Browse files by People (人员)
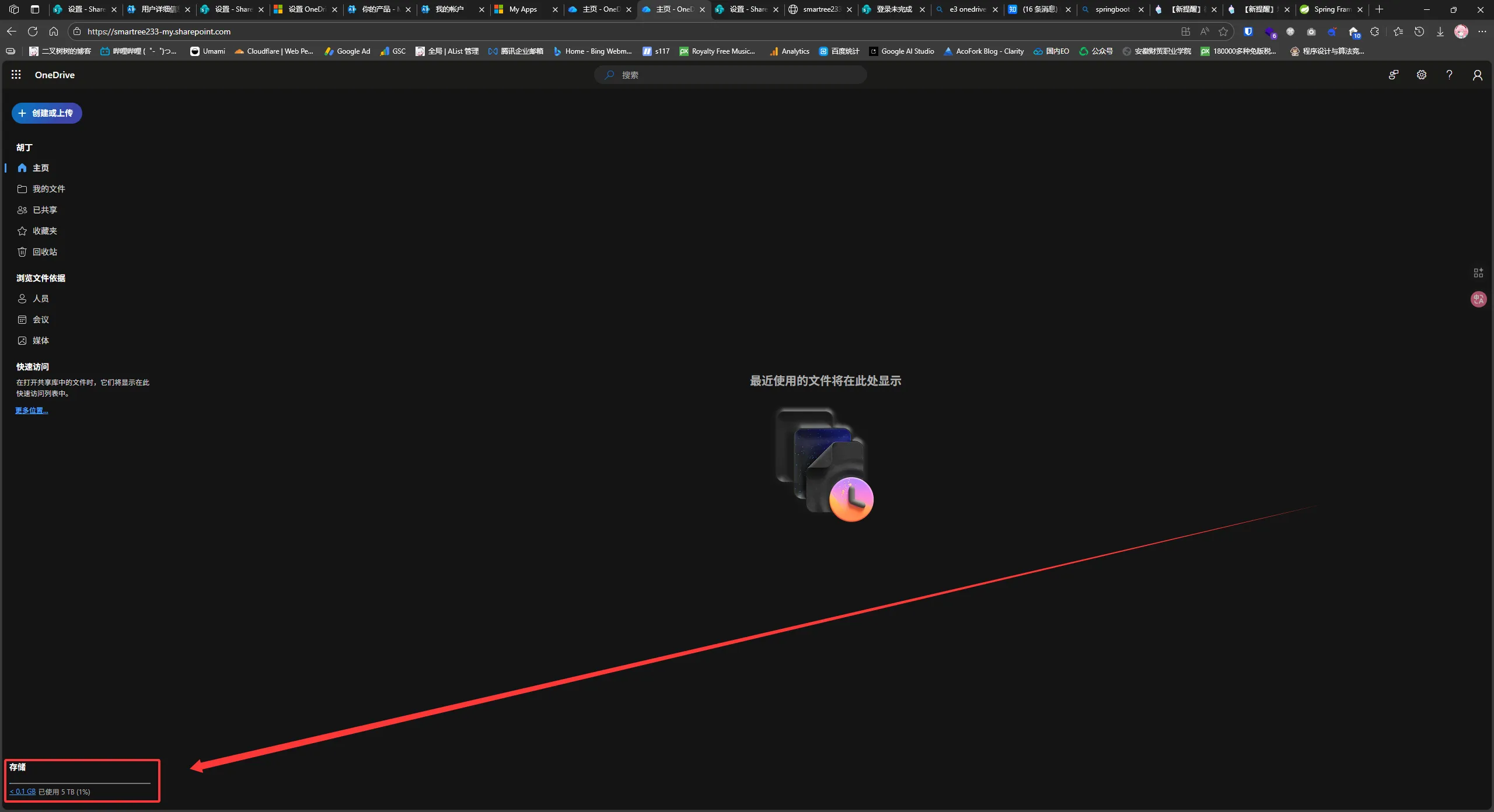This screenshot has height=812, width=1494. coord(40,299)
